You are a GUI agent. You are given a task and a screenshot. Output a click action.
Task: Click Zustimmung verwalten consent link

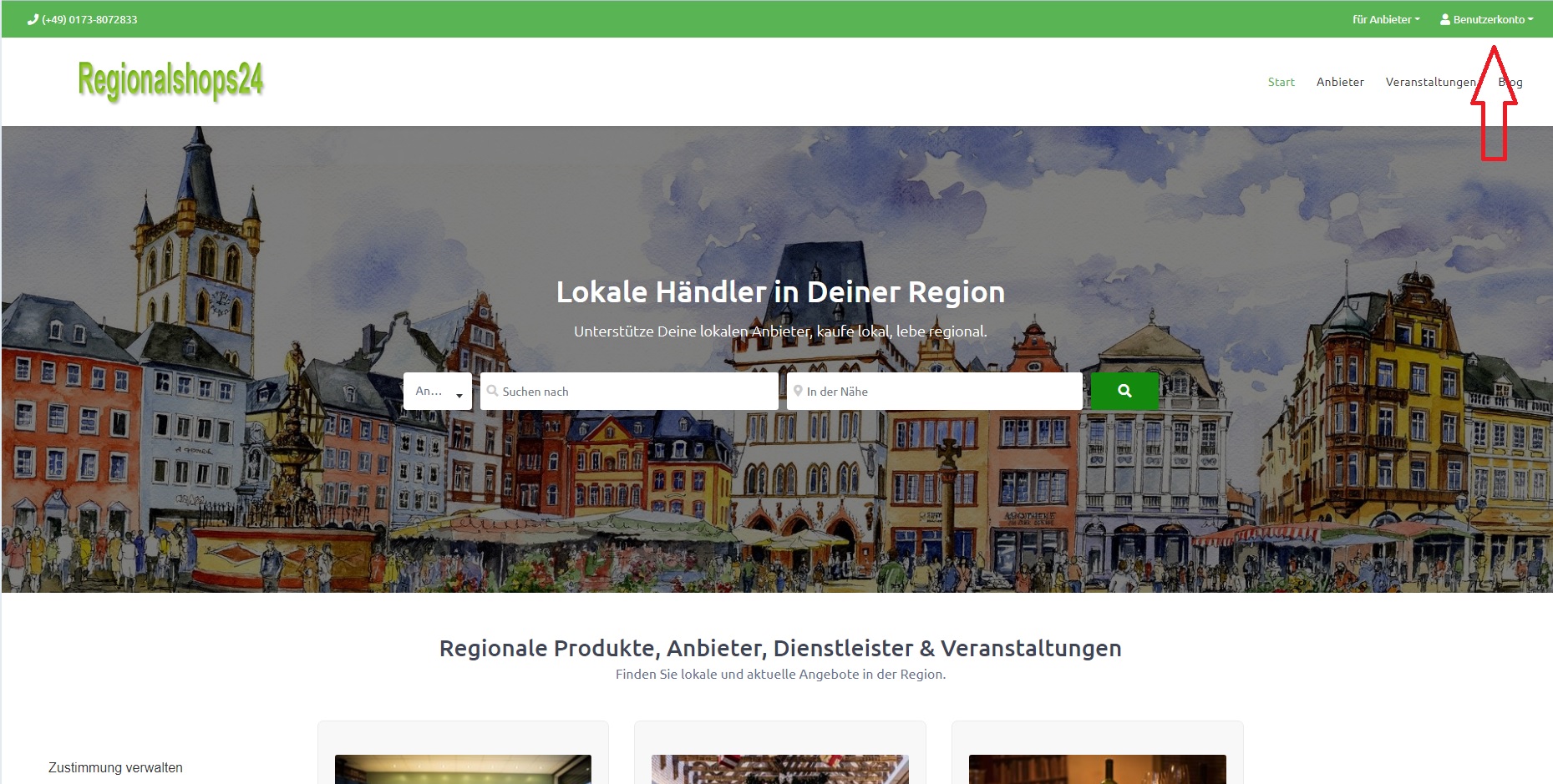point(115,767)
